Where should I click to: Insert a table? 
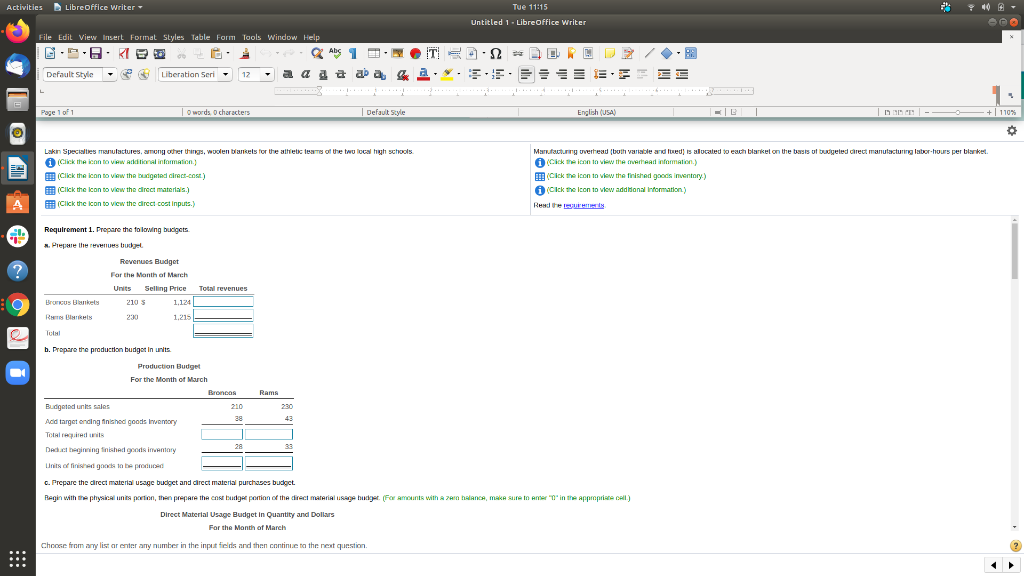pyautogui.click(x=374, y=54)
